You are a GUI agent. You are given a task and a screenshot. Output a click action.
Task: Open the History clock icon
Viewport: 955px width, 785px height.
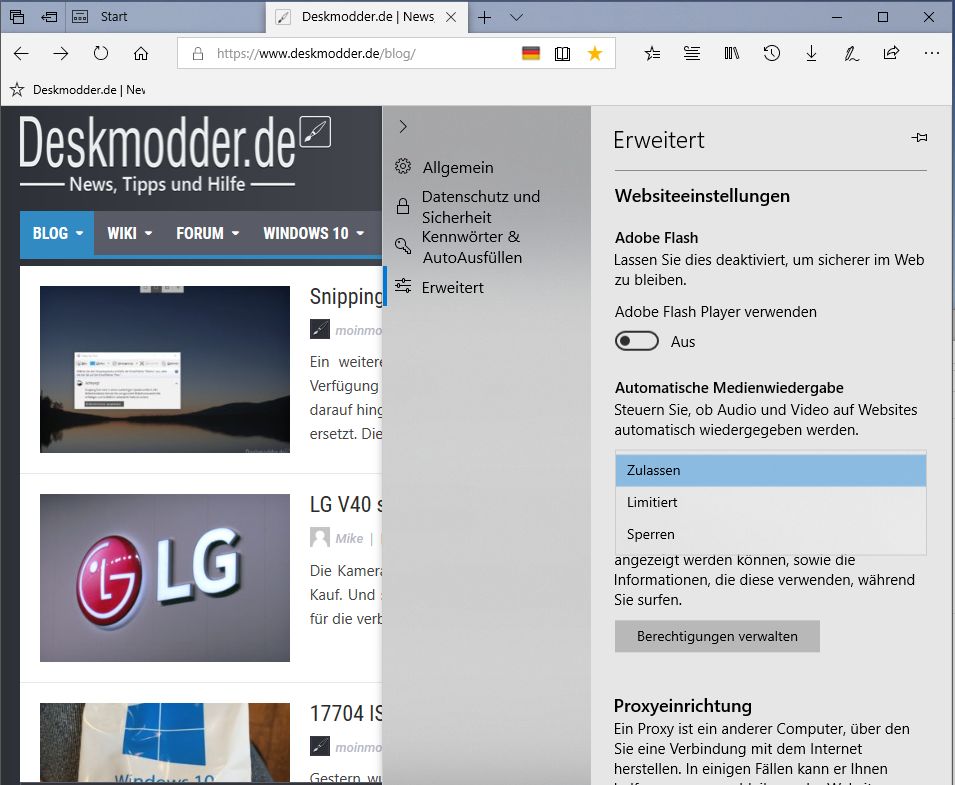(772, 54)
